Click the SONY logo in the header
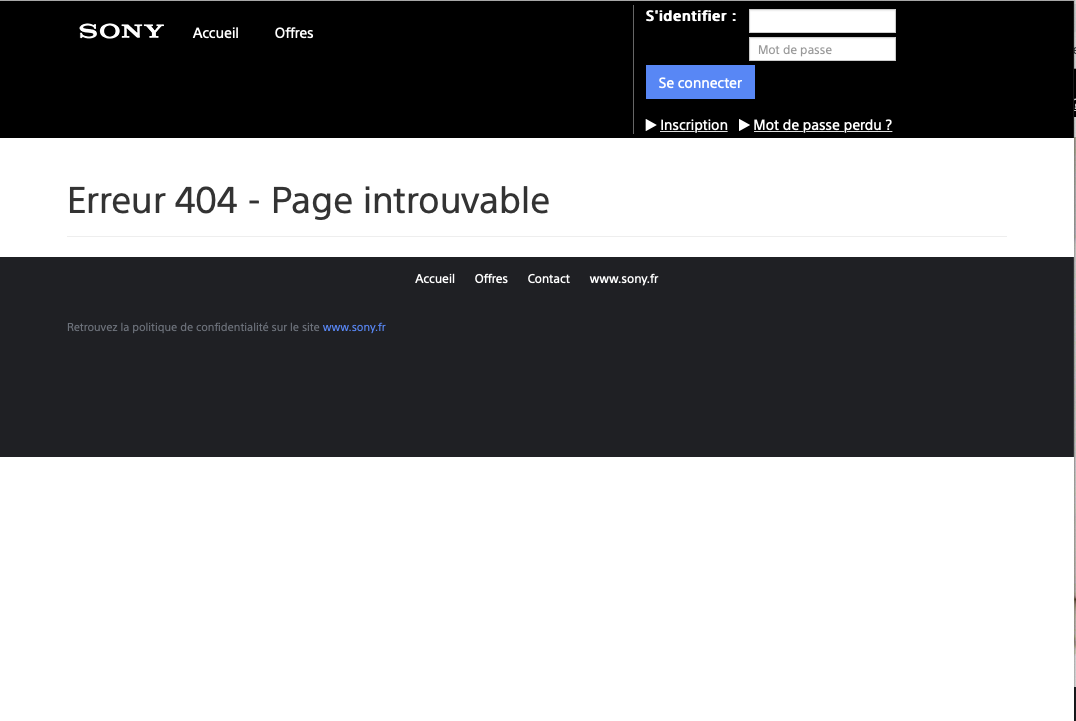This screenshot has width=1076, height=721. [121, 31]
